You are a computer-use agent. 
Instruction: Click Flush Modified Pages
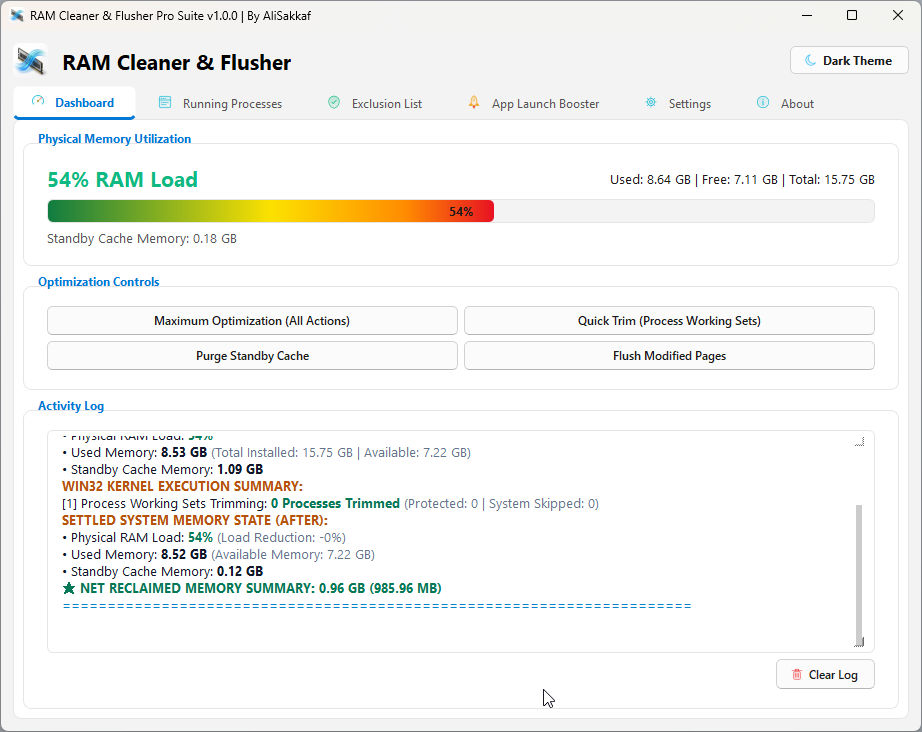[x=669, y=356]
